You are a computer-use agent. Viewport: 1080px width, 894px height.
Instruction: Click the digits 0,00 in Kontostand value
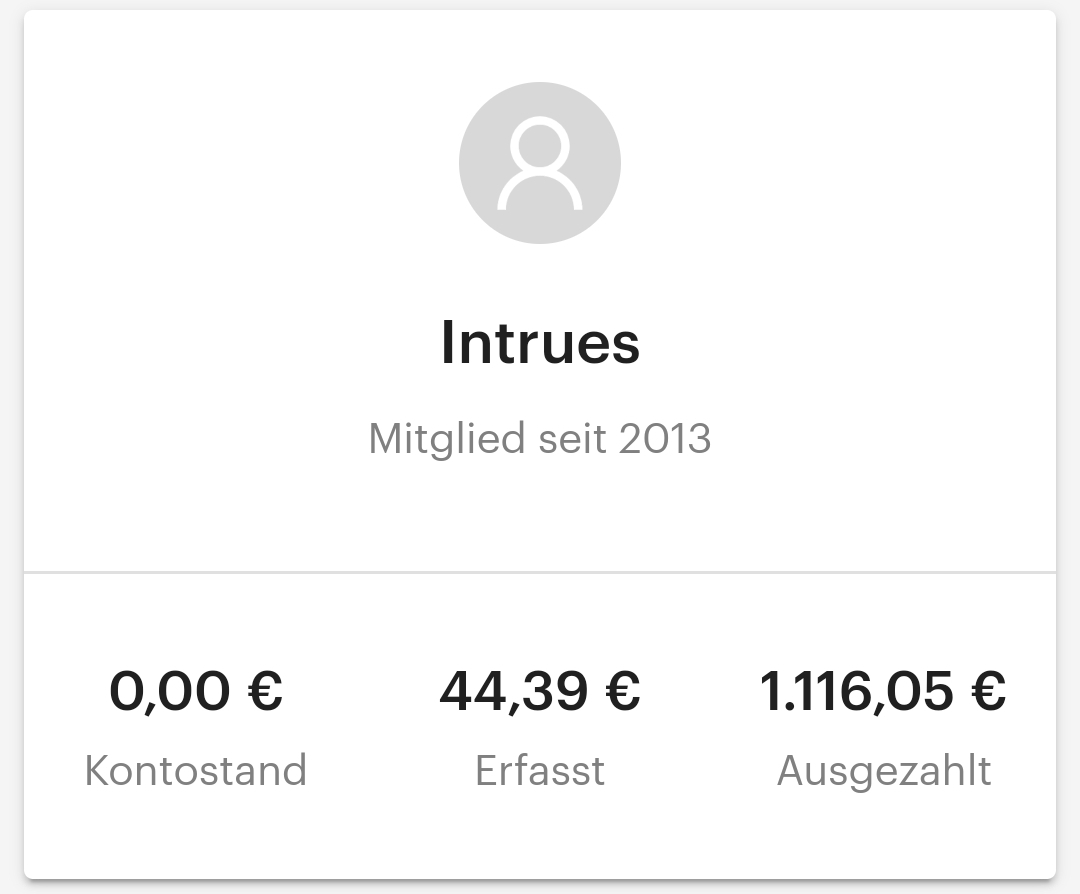(170, 691)
